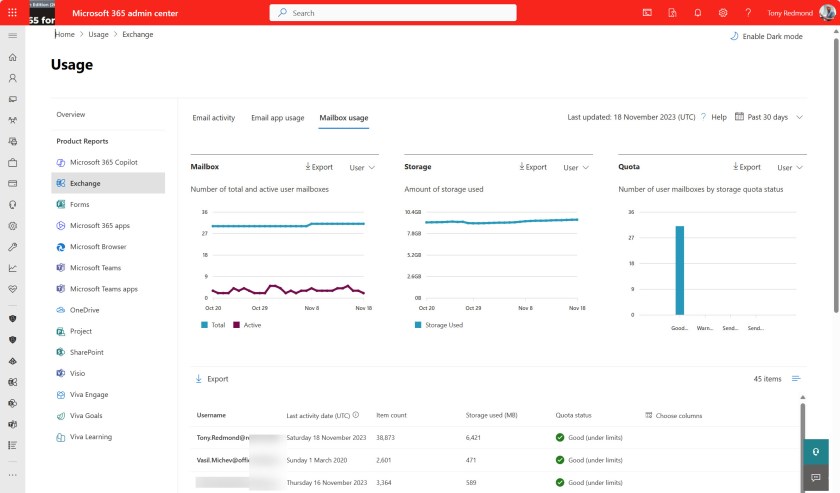The width and height of the screenshot is (840, 493).
Task: Click info icon beside Last activity date
Action: pyautogui.click(x=356, y=415)
